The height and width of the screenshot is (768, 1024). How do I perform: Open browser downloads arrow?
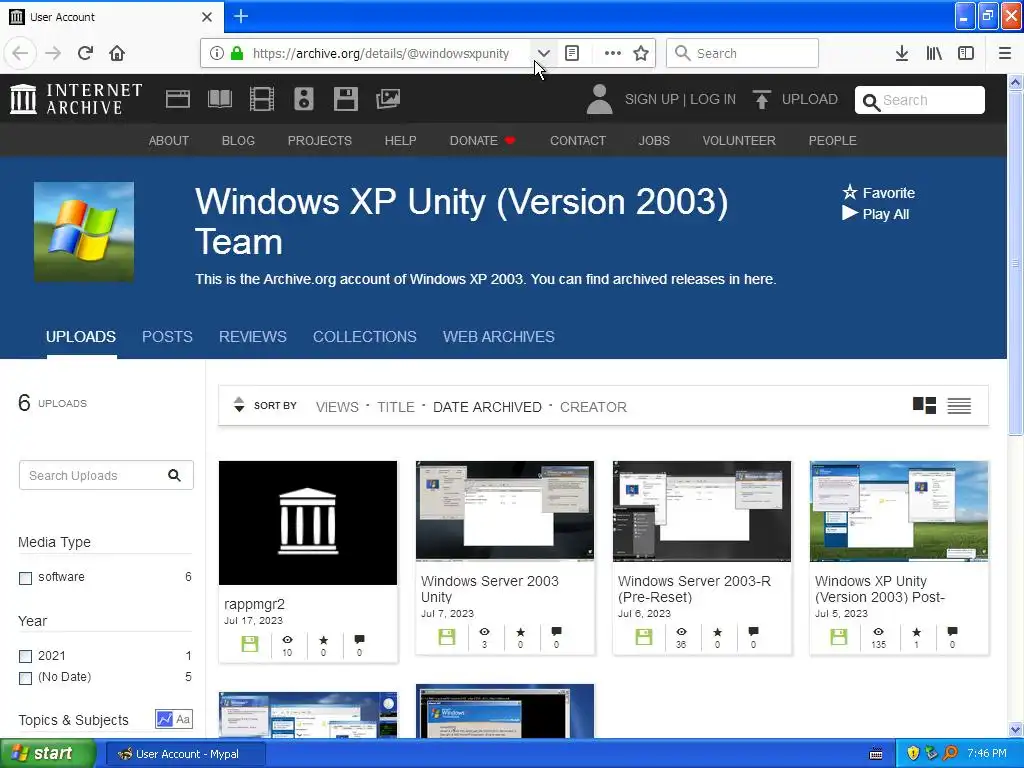coord(902,53)
